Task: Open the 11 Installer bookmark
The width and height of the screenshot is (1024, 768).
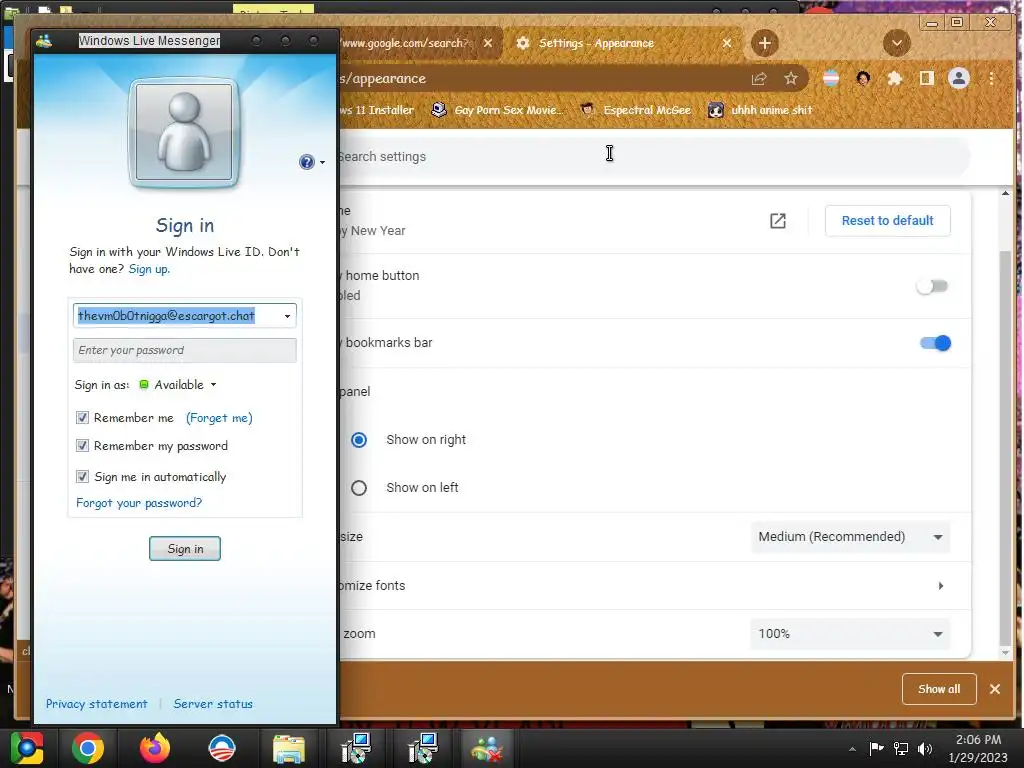Action: point(377,110)
